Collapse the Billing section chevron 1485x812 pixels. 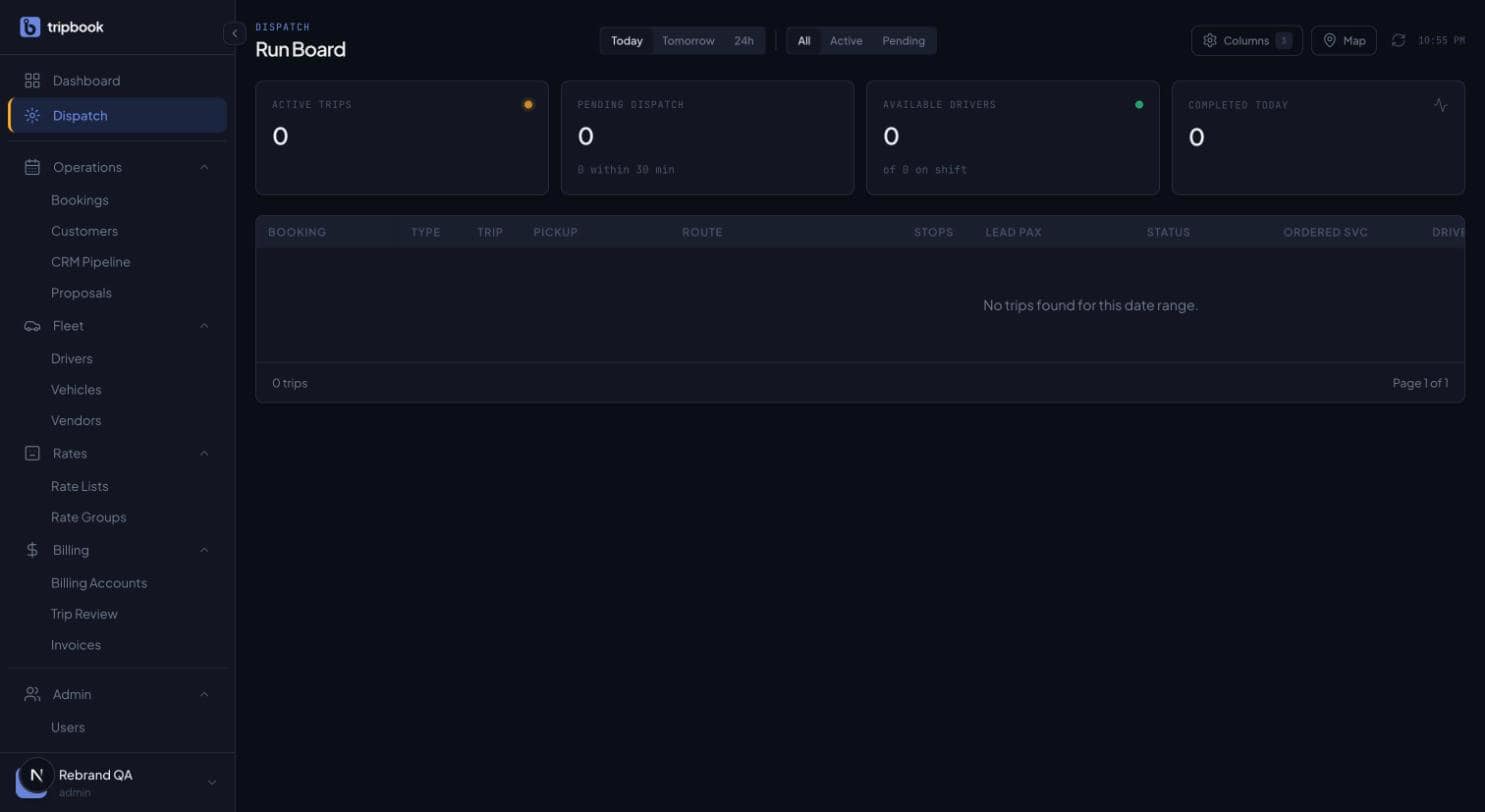point(204,550)
